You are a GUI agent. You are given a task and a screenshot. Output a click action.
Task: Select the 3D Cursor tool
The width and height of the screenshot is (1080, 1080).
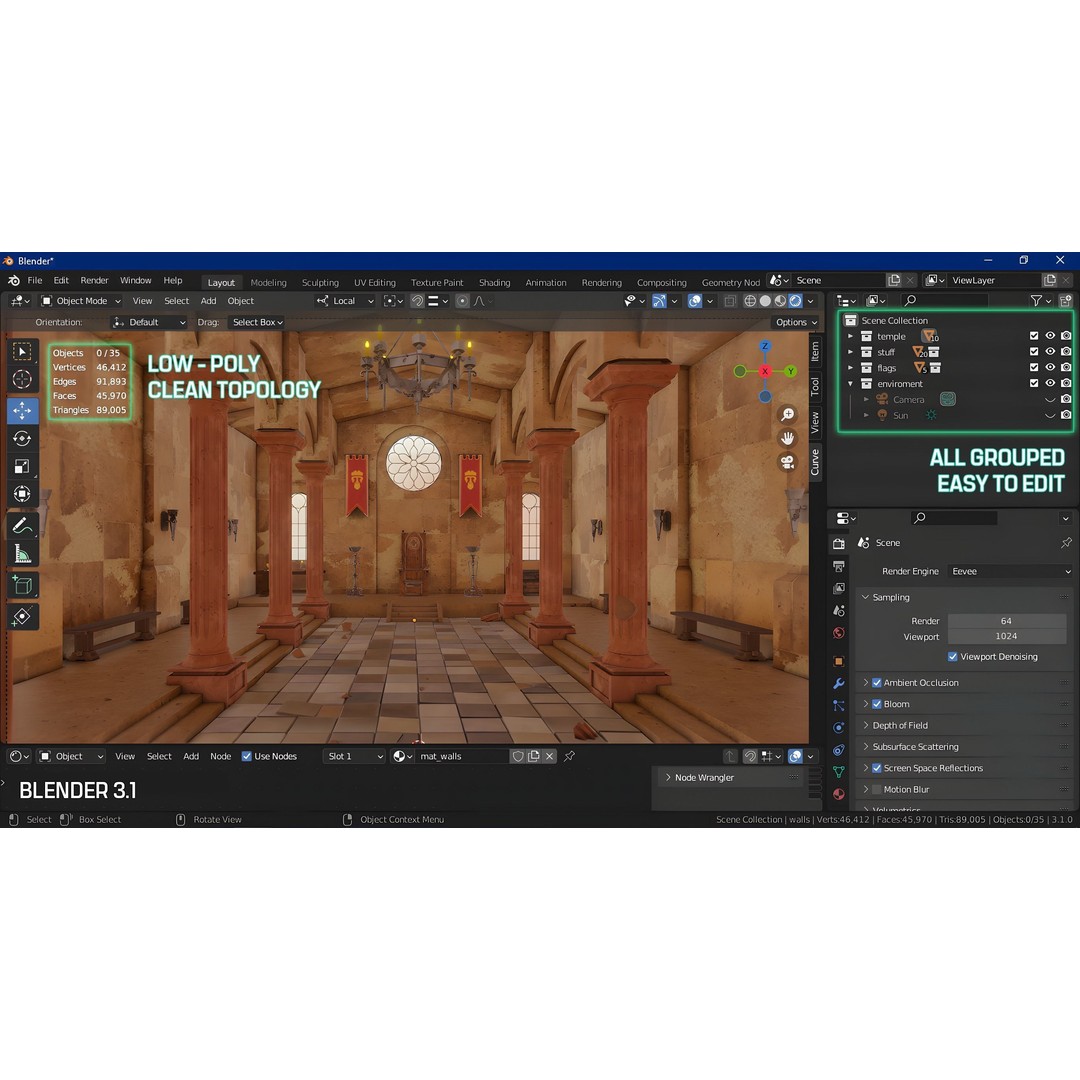22,379
